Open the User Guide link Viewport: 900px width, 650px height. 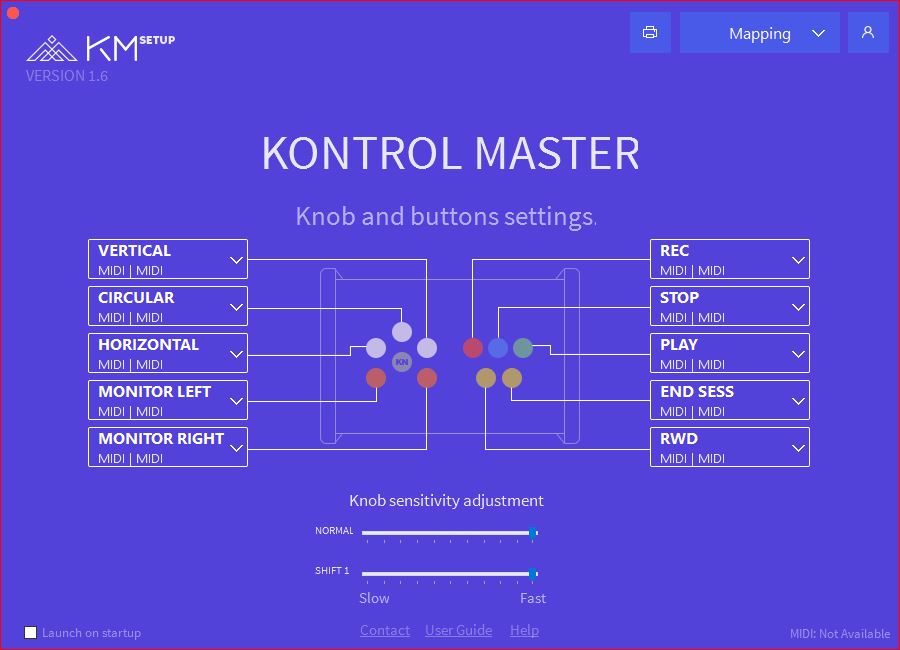coord(459,630)
